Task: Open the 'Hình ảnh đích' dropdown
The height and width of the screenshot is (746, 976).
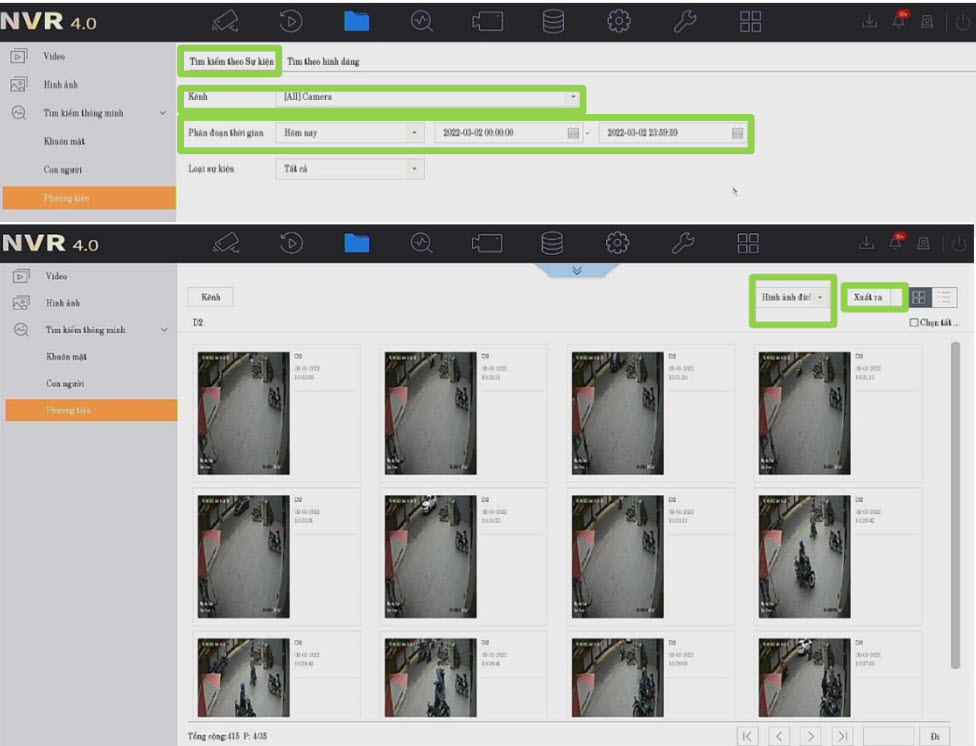Action: tap(793, 297)
